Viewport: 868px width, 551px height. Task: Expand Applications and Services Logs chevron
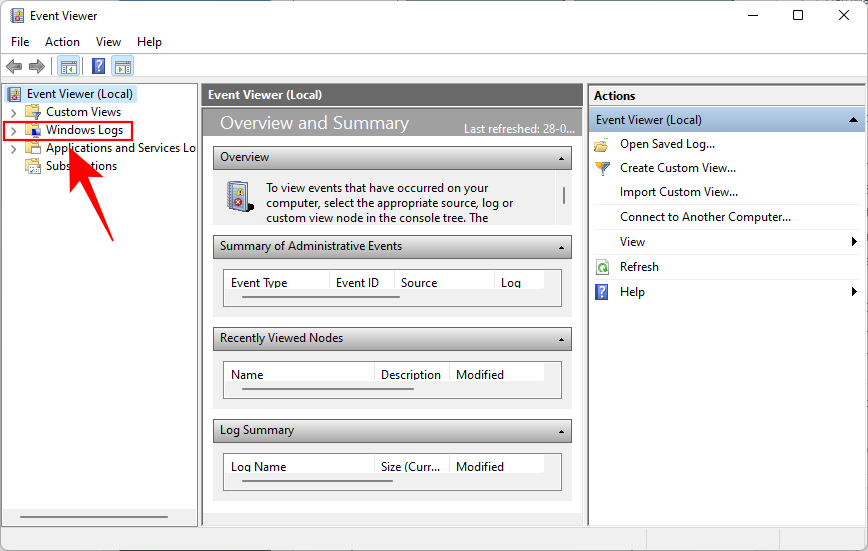(13, 149)
